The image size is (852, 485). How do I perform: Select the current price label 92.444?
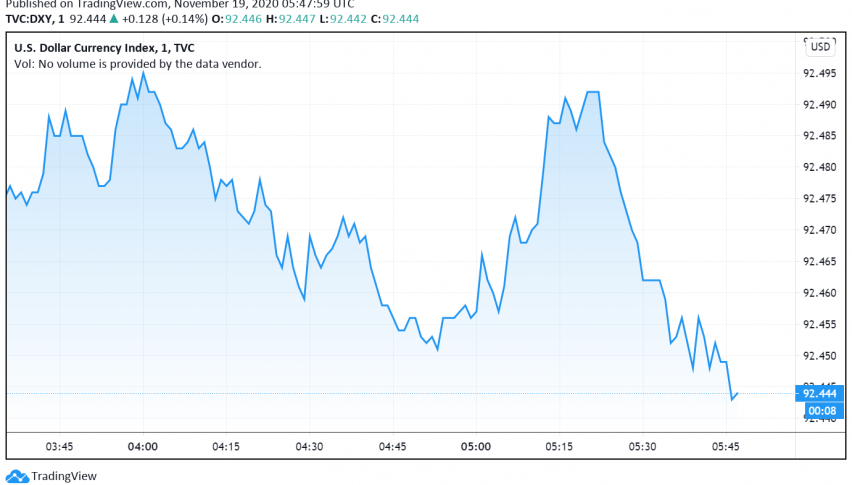(x=819, y=393)
